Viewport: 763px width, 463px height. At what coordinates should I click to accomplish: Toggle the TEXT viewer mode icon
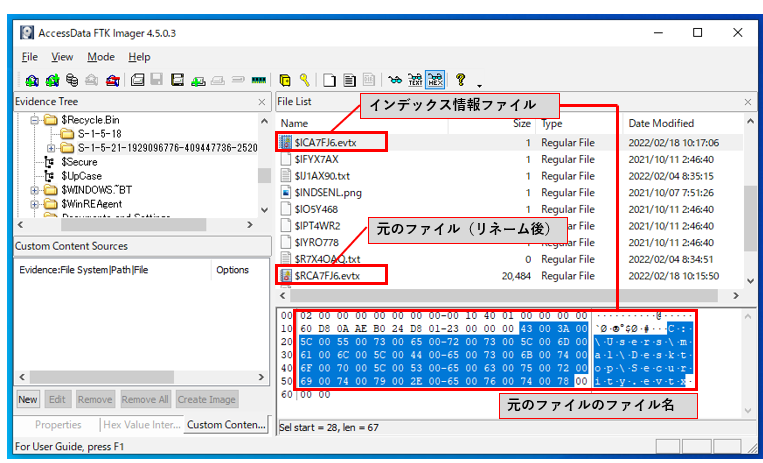[415, 80]
